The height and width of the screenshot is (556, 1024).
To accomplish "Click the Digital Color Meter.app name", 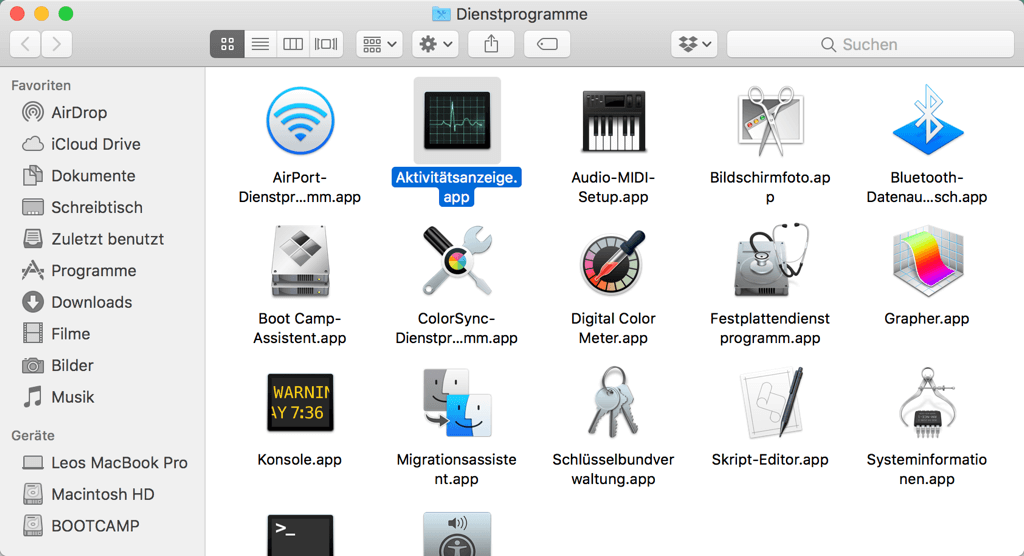I will point(613,328).
